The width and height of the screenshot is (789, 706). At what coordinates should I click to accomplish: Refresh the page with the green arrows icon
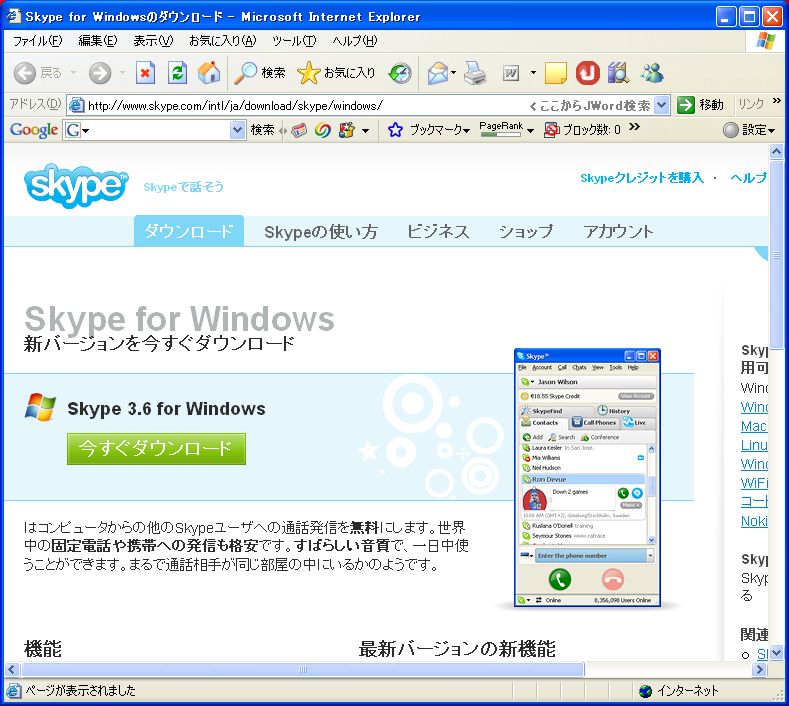coord(177,73)
